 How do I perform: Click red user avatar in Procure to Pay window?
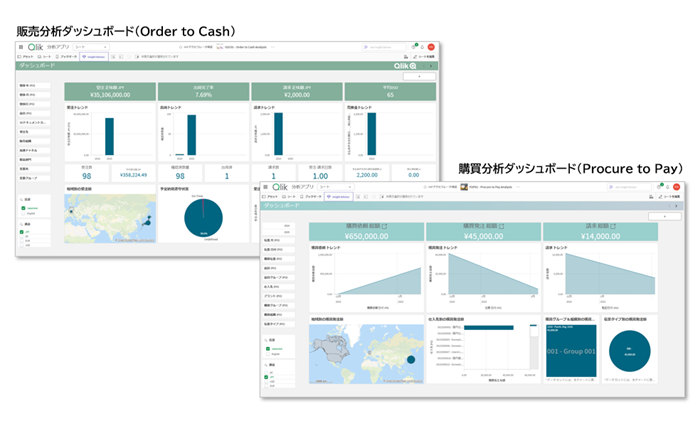coord(677,186)
